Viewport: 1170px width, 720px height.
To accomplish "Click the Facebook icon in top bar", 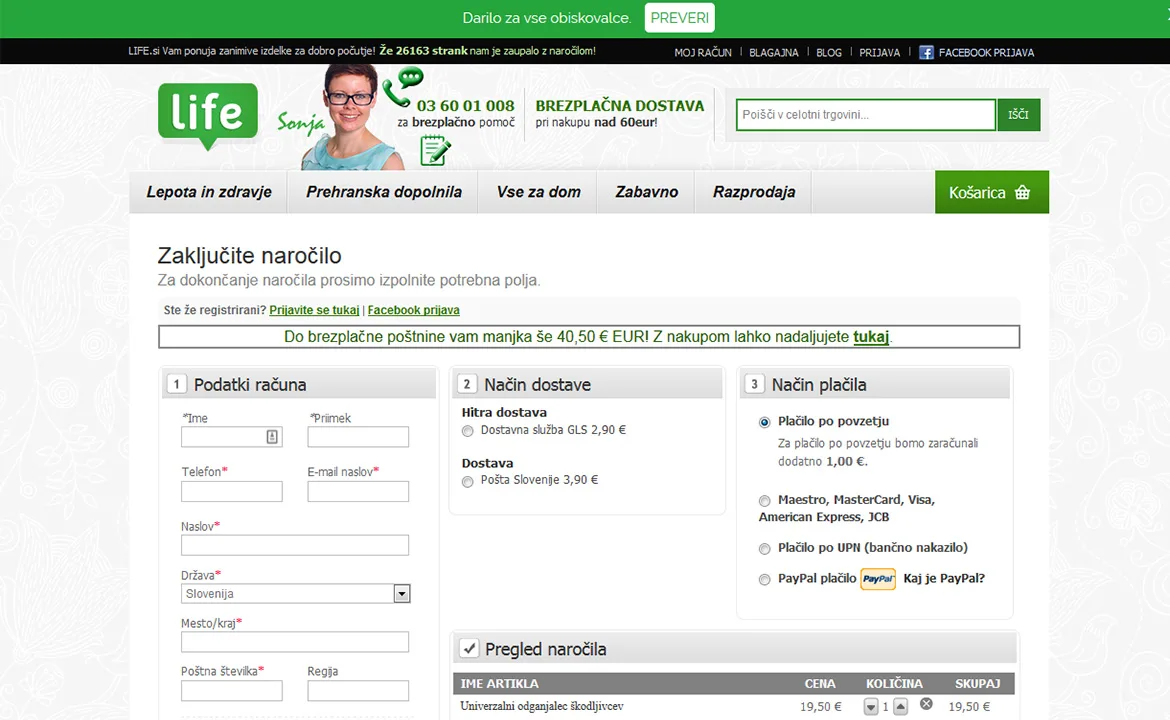I will pos(926,52).
